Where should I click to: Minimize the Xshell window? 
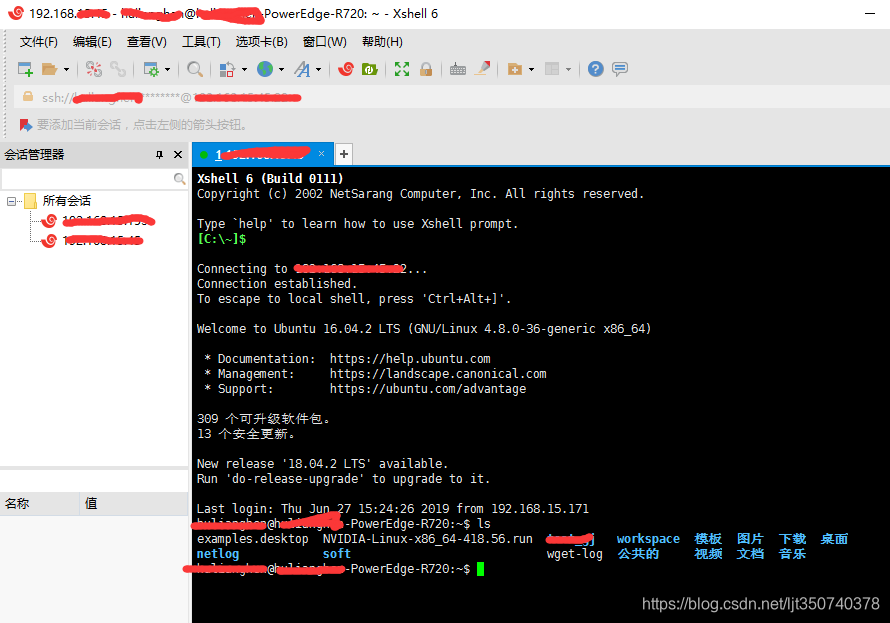click(x=870, y=14)
